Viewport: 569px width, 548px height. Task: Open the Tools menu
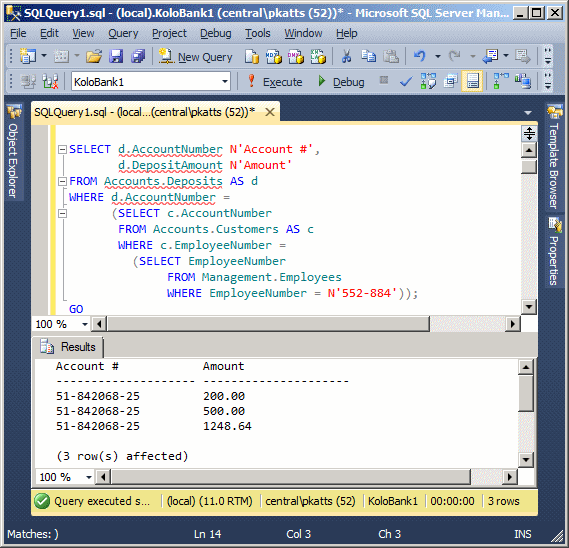(x=258, y=33)
